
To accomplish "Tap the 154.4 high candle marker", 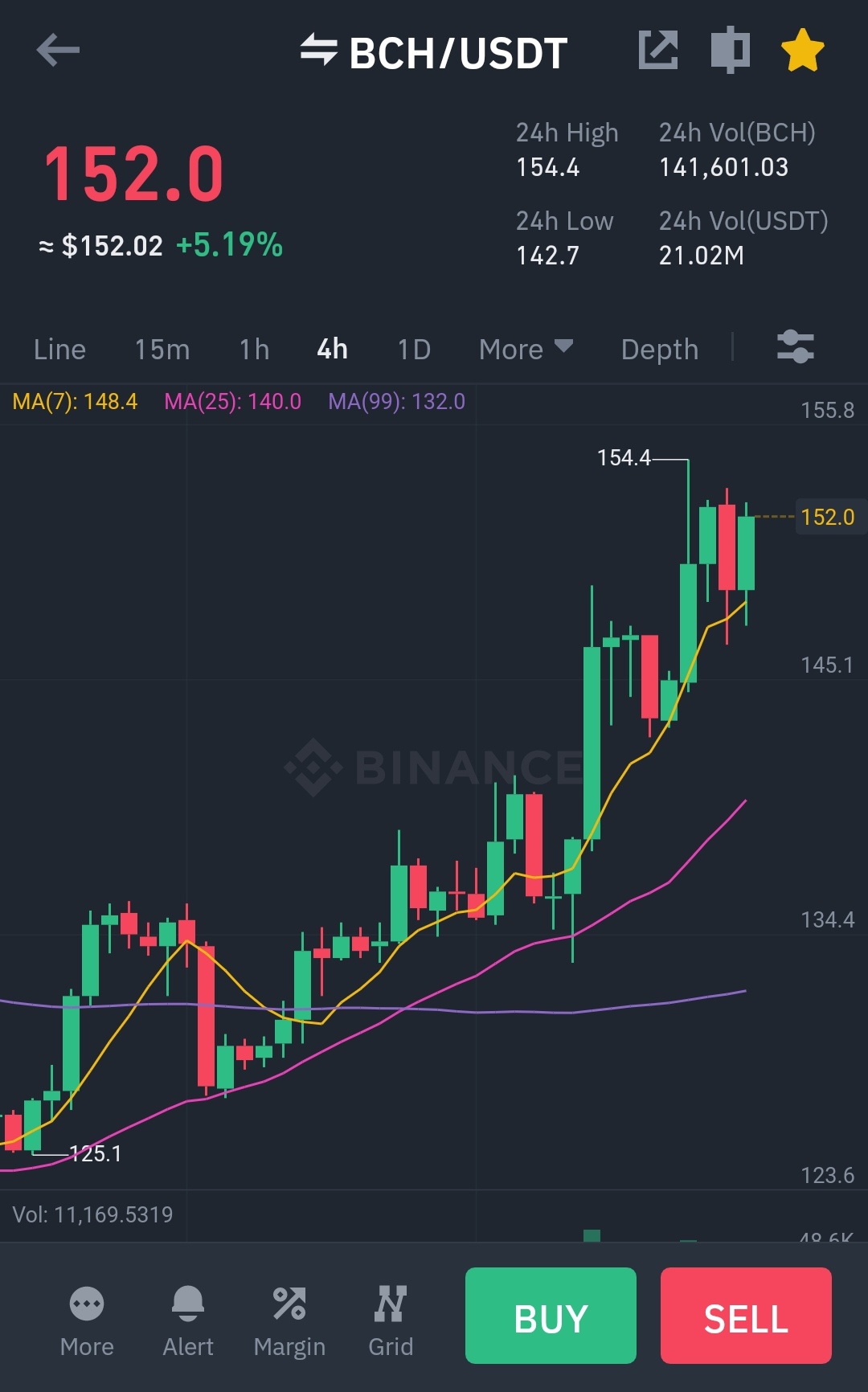I will pos(624,458).
